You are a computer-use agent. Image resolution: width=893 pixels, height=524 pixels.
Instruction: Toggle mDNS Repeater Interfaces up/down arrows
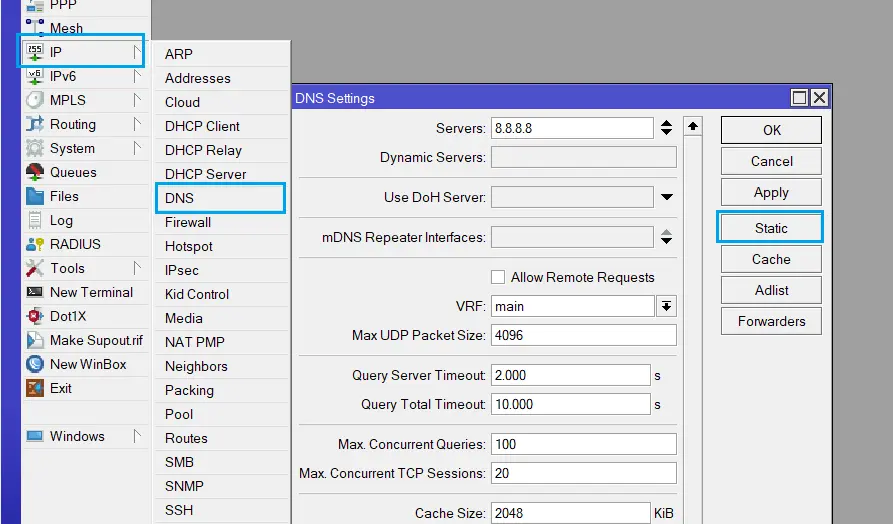pos(667,237)
